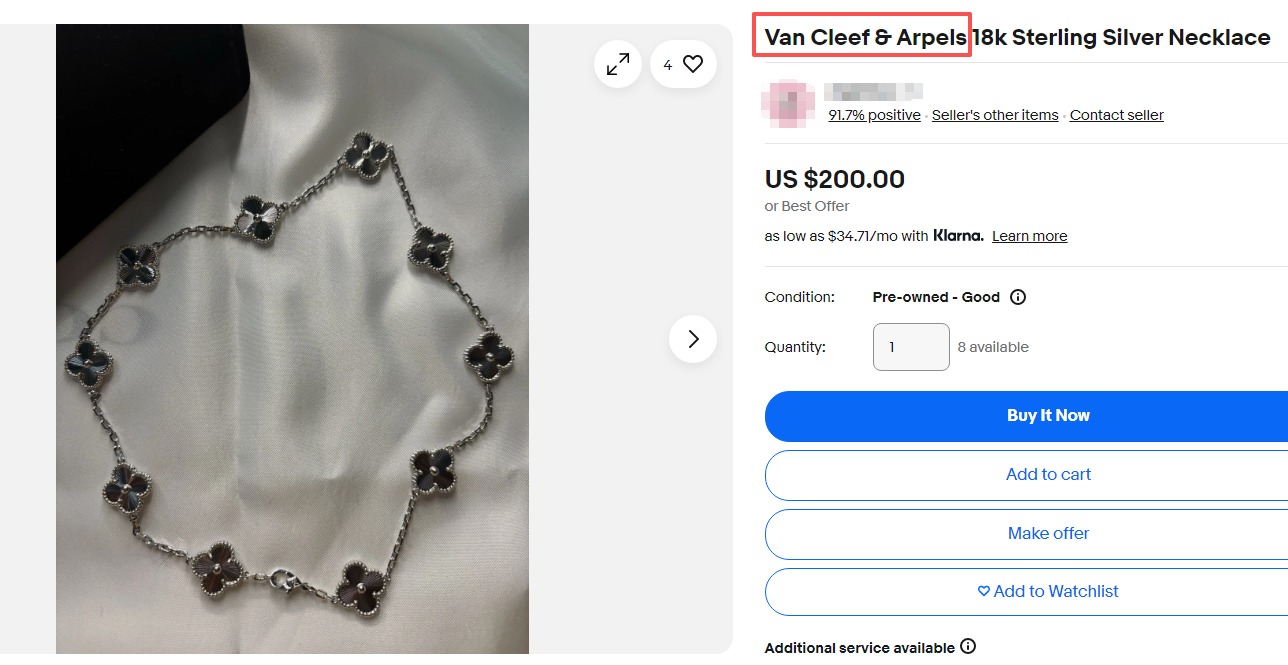Viewport: 1288px width, 665px height.
Task: Click the US $200.00 price text
Action: [835, 180]
